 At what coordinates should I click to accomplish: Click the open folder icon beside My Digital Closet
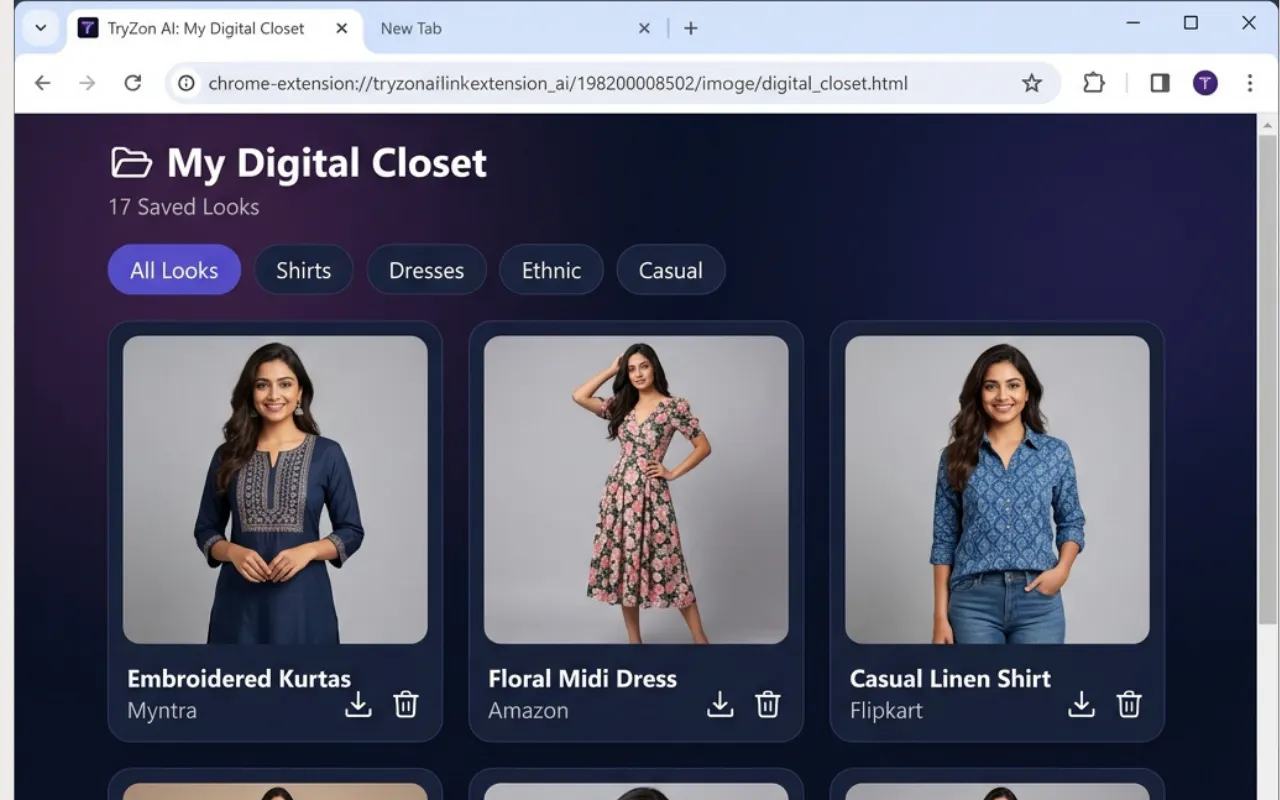[131, 162]
